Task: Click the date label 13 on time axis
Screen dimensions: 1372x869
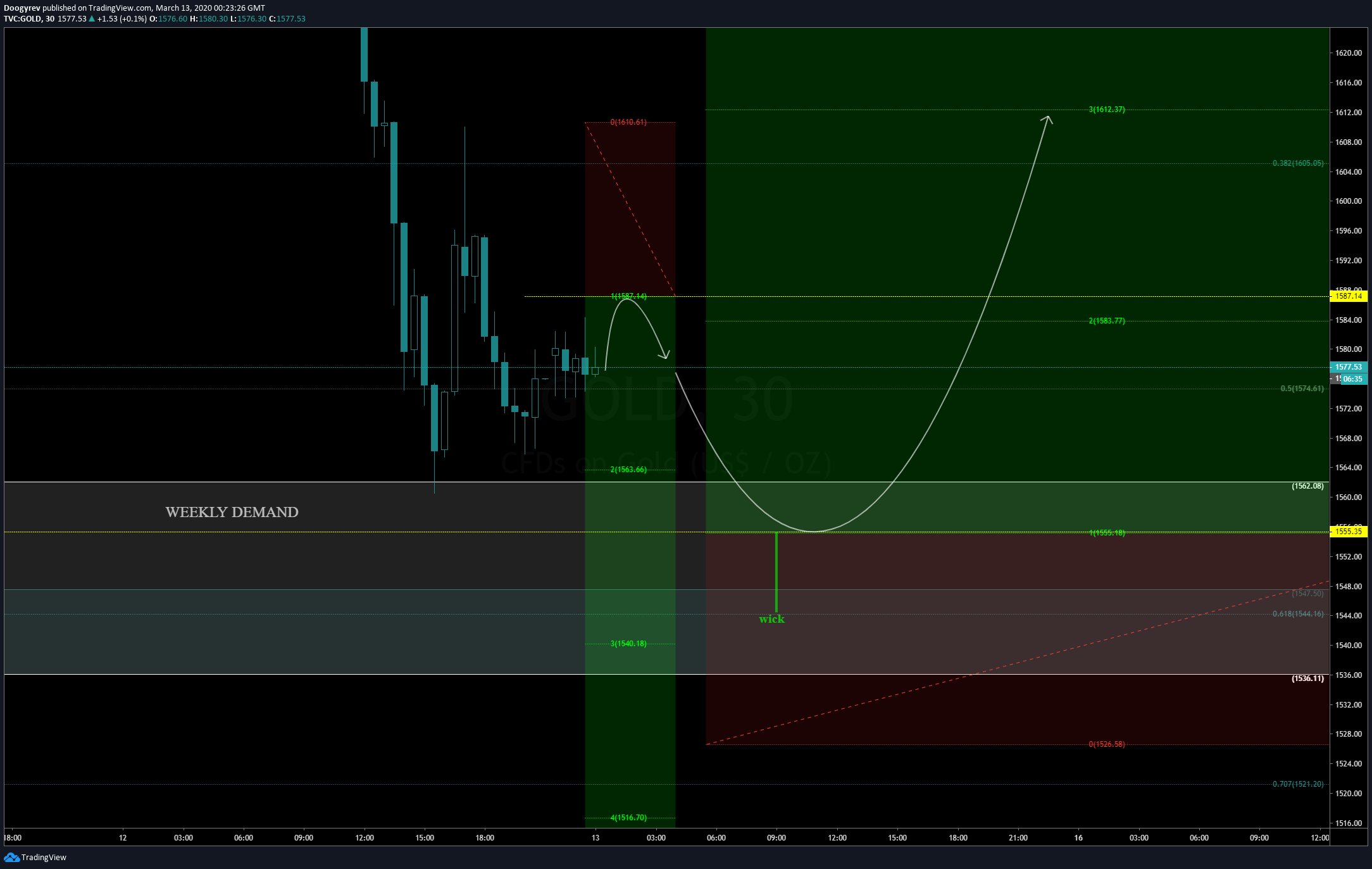Action: pos(596,838)
